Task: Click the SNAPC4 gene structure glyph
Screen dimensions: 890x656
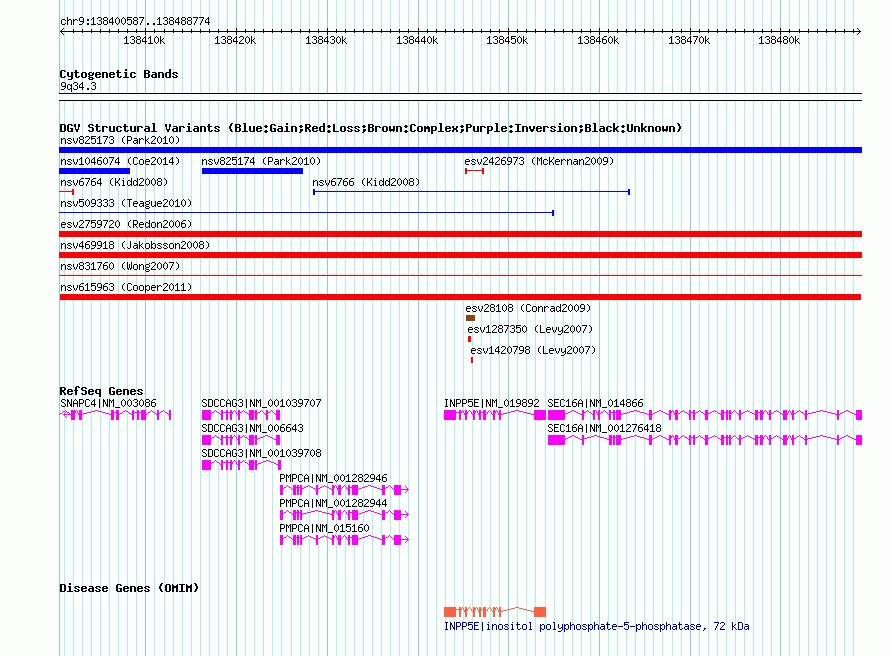Action: 115,415
